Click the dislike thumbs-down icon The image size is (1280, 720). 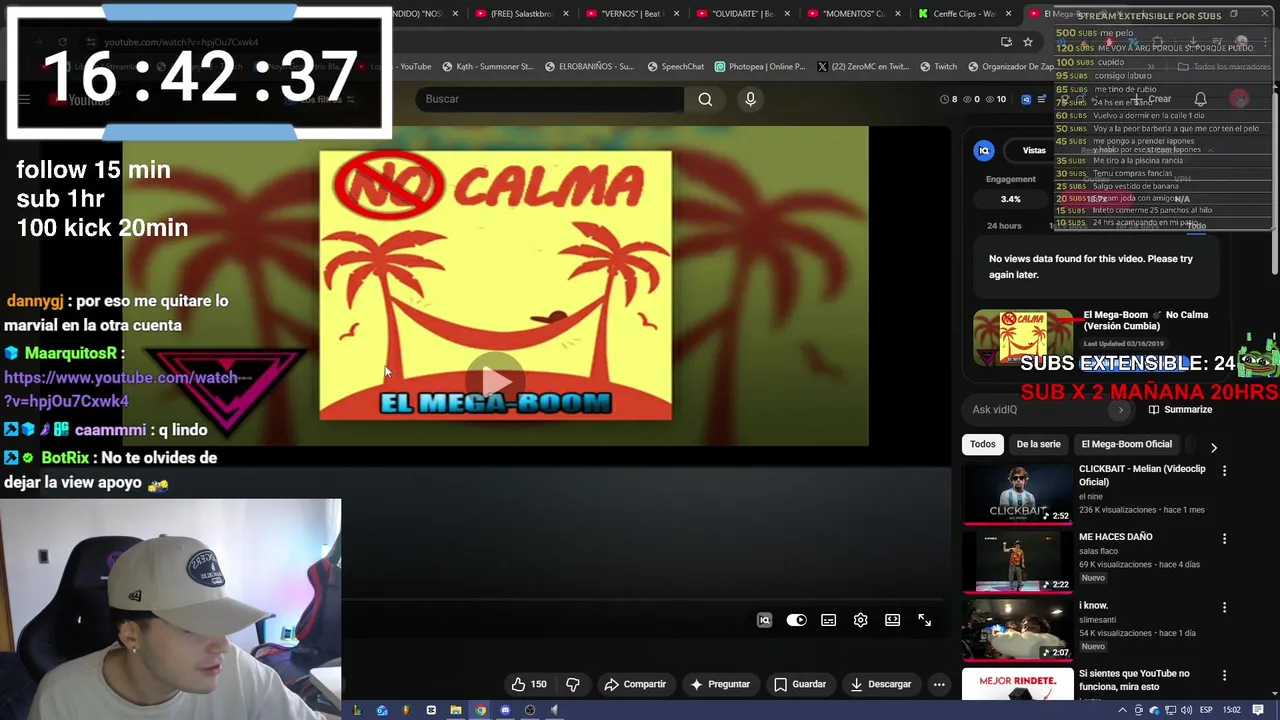[x=573, y=684]
